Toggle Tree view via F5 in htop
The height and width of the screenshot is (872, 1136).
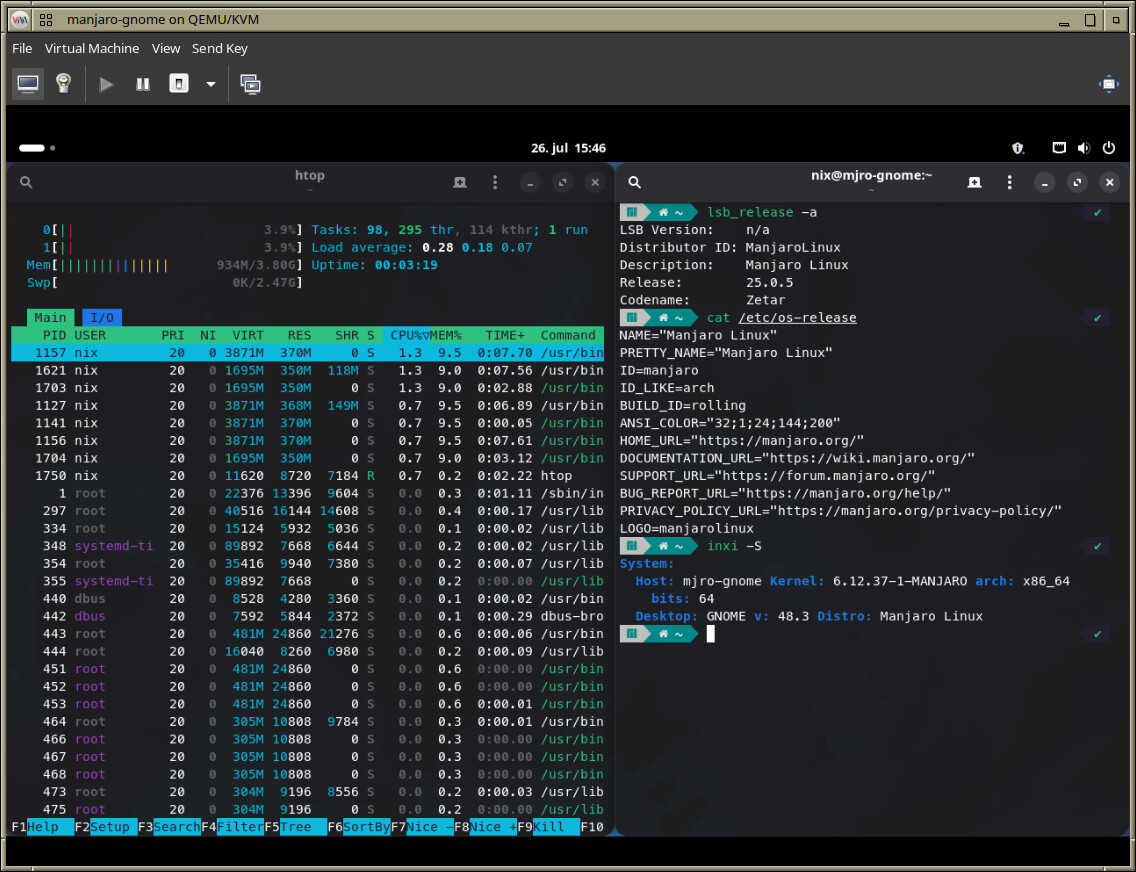[296, 827]
